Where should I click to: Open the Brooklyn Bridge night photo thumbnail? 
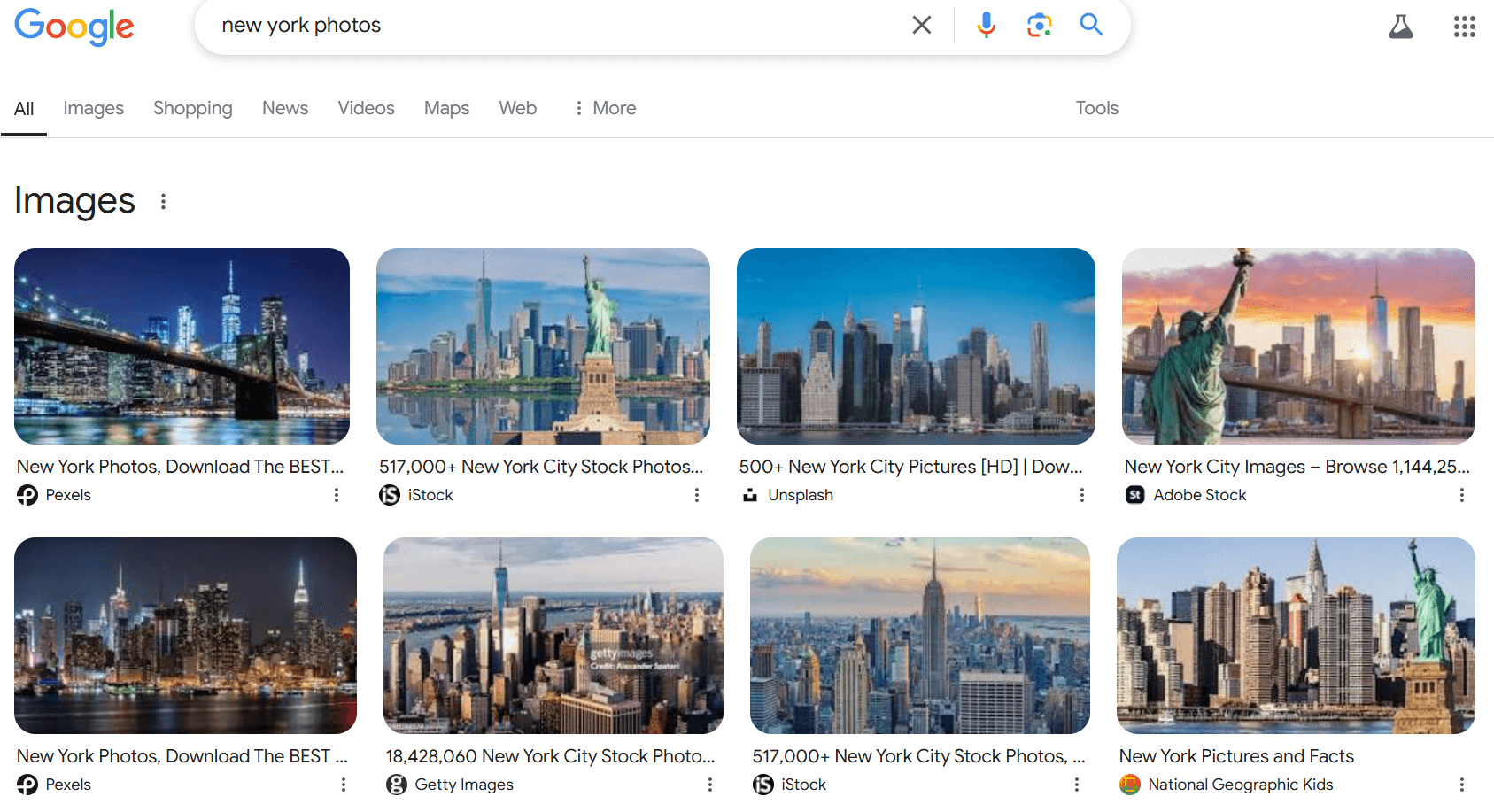tap(182, 345)
